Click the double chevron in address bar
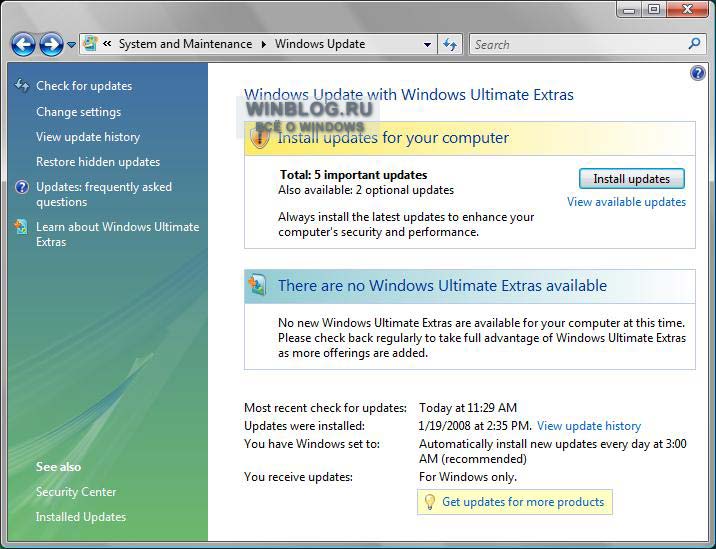This screenshot has height=549, width=716. 107,44
